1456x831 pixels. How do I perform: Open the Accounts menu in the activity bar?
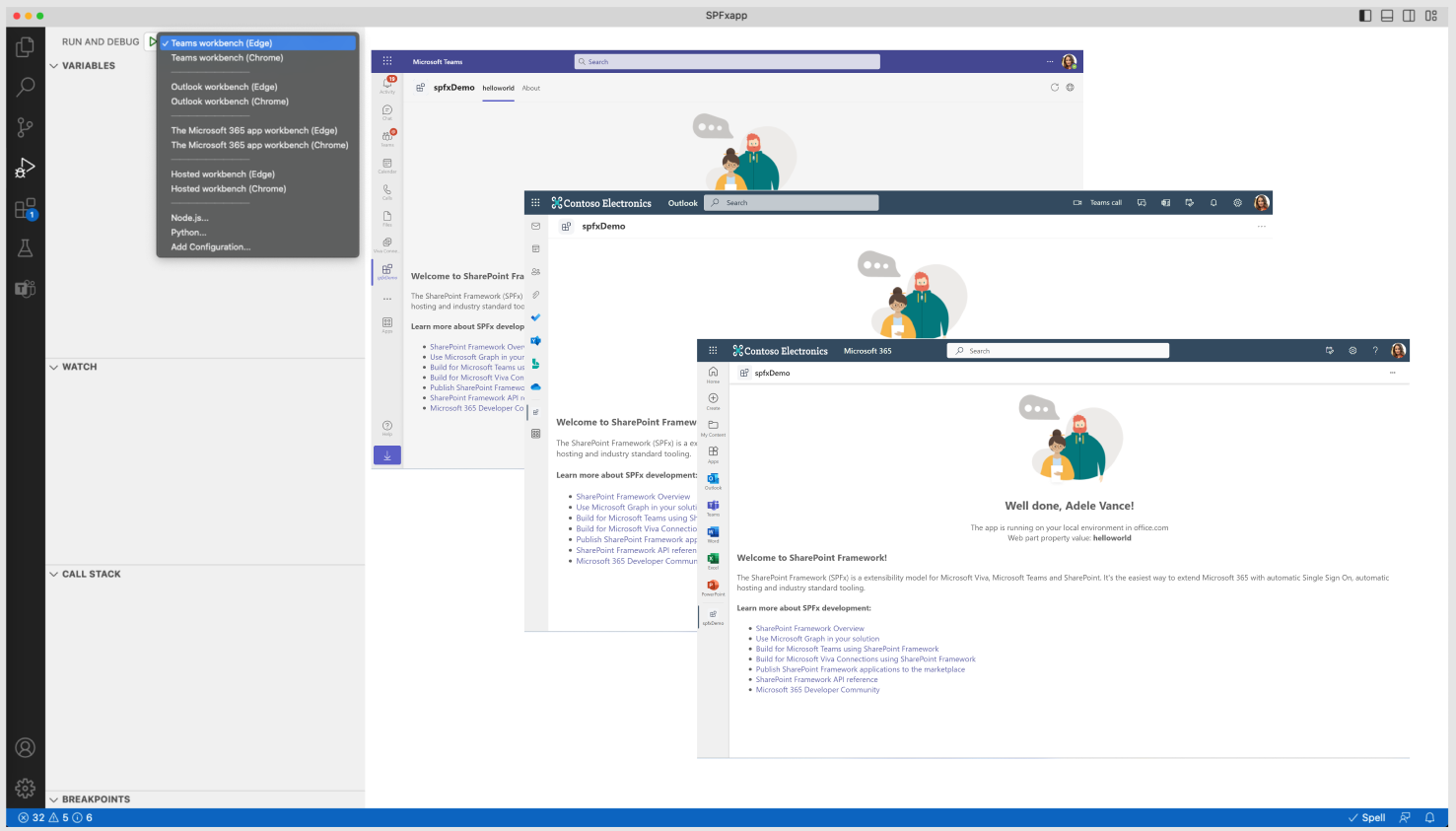[26, 748]
